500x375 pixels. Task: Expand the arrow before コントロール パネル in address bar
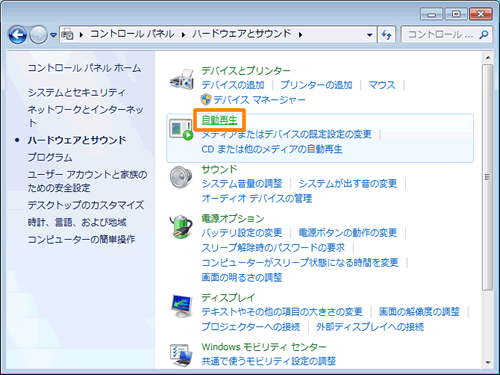tap(81, 34)
